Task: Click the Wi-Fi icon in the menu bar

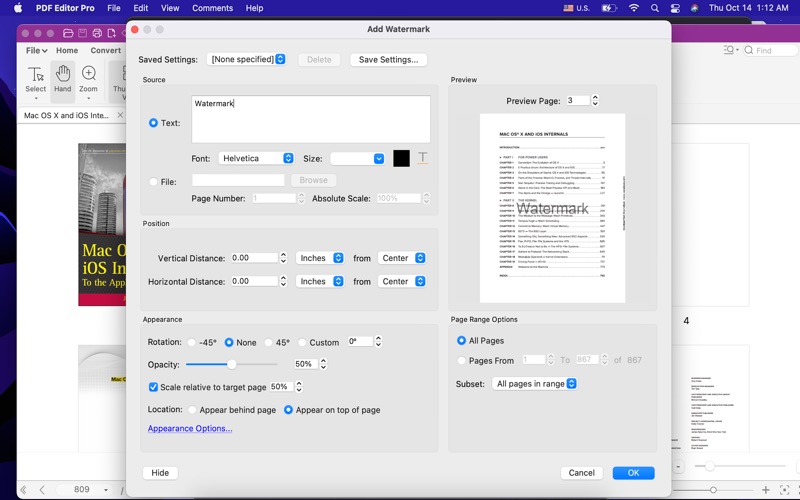Action: (x=634, y=8)
